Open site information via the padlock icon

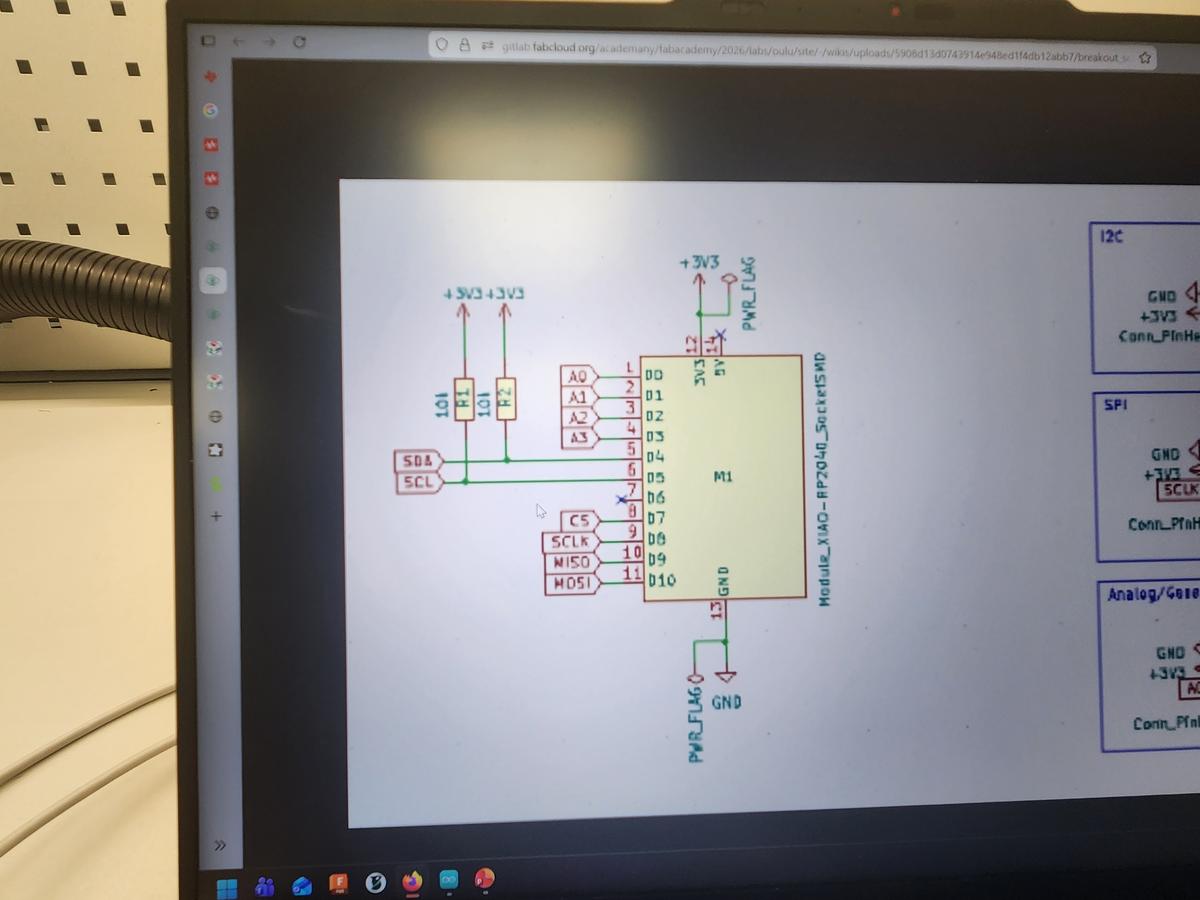pyautogui.click(x=463, y=45)
